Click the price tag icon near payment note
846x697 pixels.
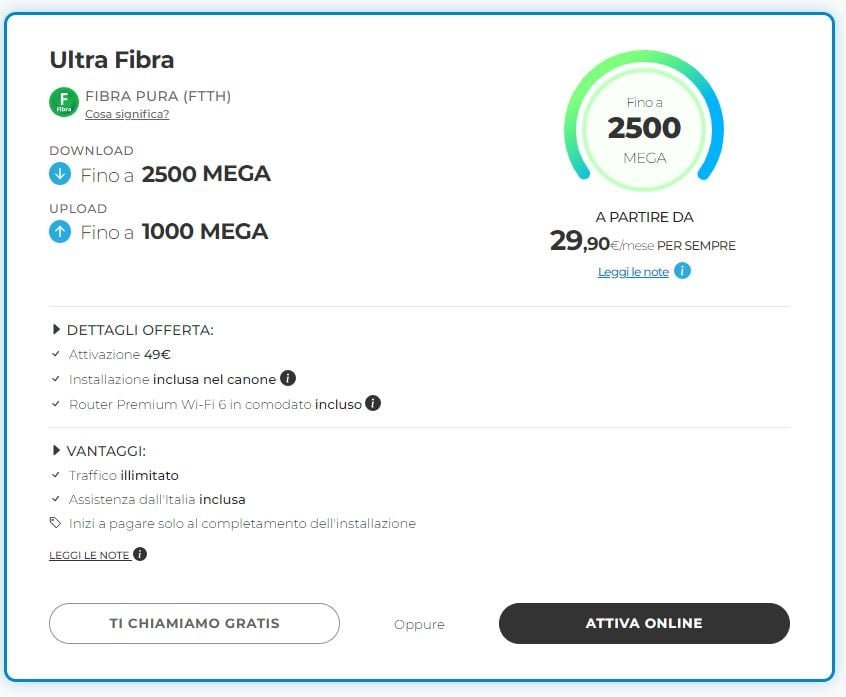tap(55, 522)
